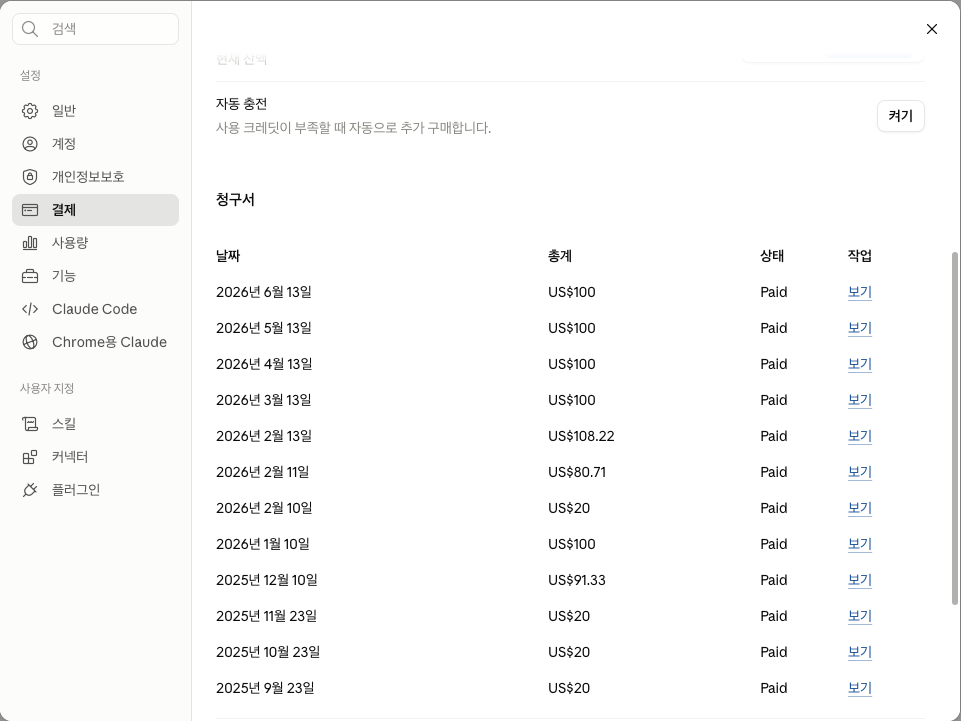Screen dimensions: 961x721
Task: Click the 상태 column header
Action: click(772, 256)
